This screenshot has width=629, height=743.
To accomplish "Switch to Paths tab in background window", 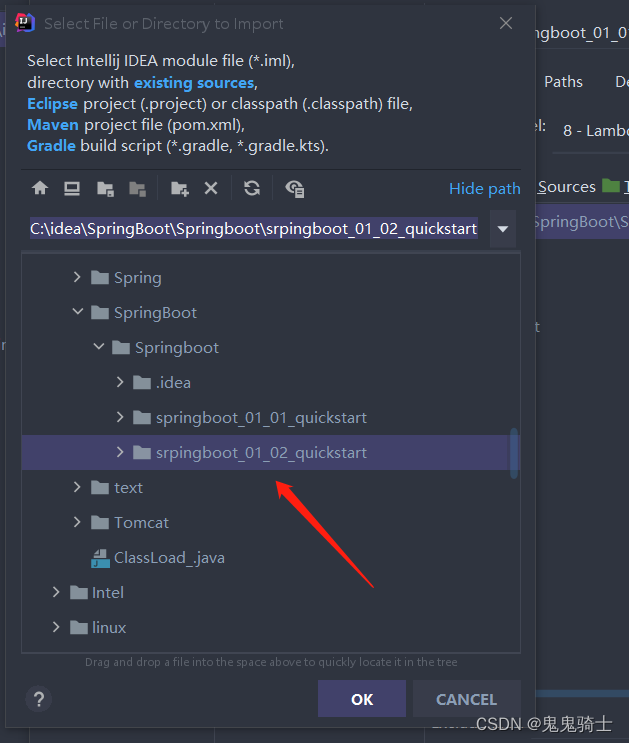I will (x=563, y=82).
